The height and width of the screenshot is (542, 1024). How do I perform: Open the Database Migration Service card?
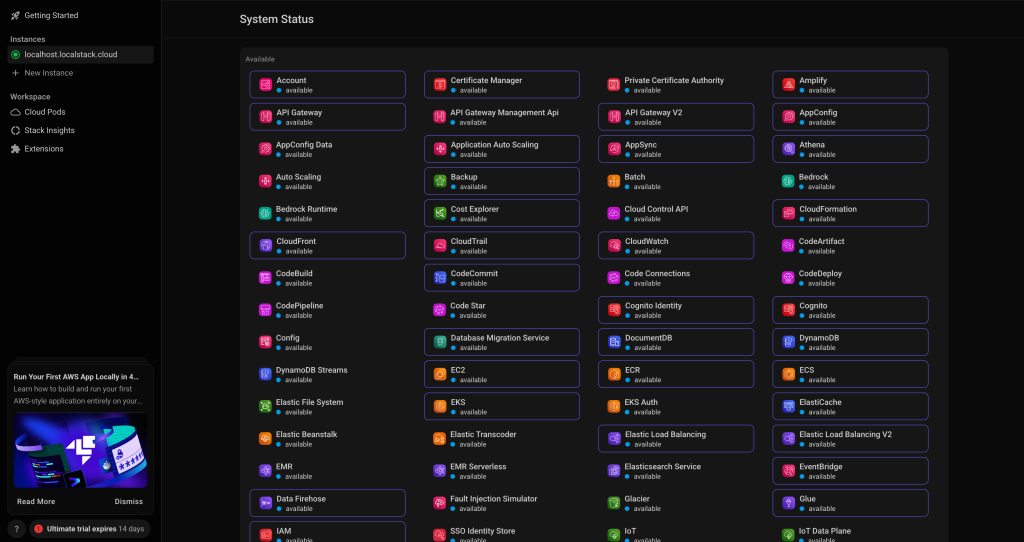point(501,342)
